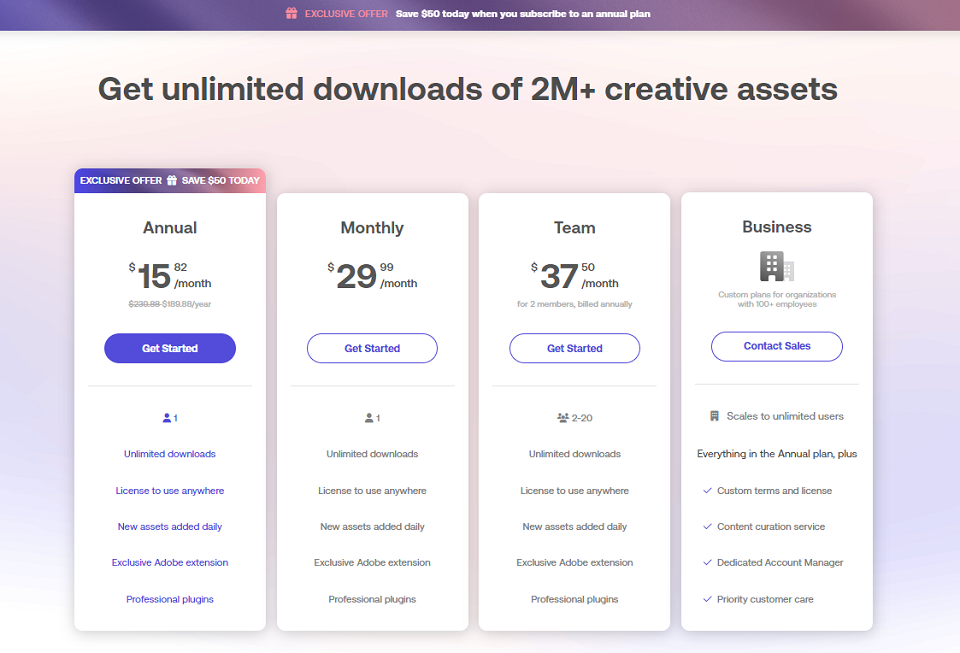Click the Save $50 today banner message
960x653 pixels.
click(523, 13)
